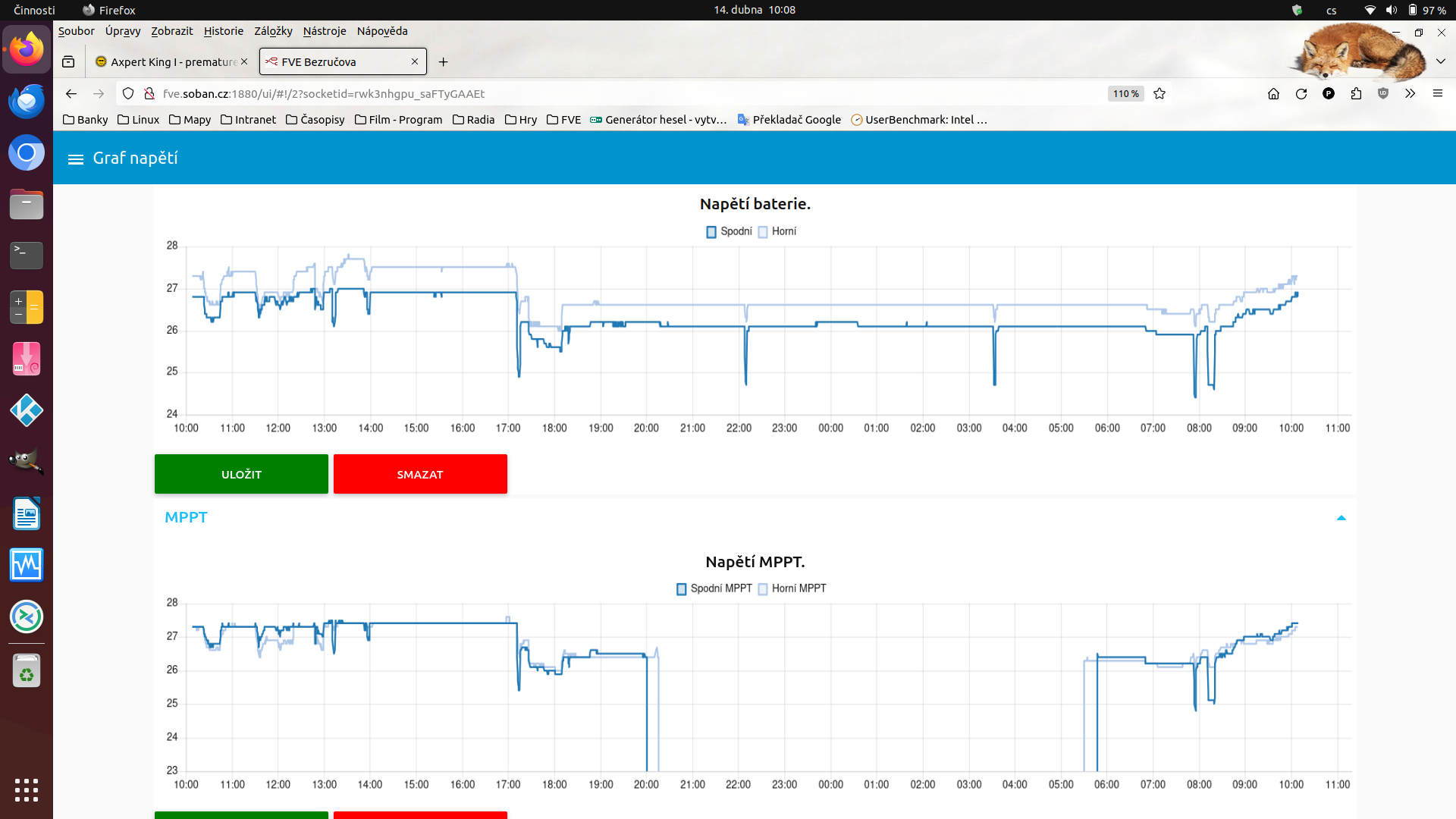Launch Thunderbird from the dock

click(27, 102)
